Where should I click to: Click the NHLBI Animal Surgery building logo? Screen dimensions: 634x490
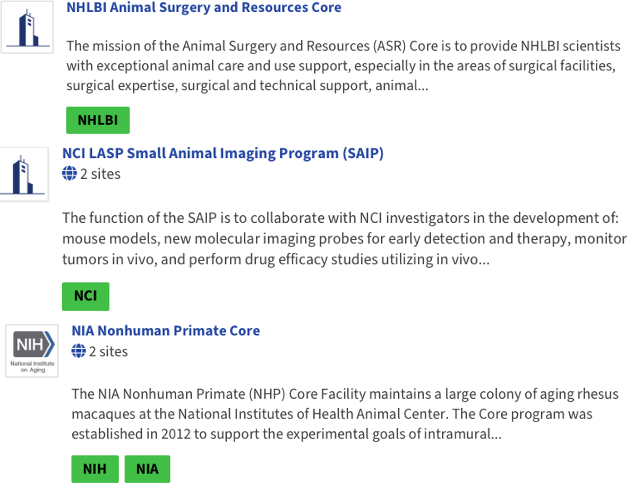(26, 26)
